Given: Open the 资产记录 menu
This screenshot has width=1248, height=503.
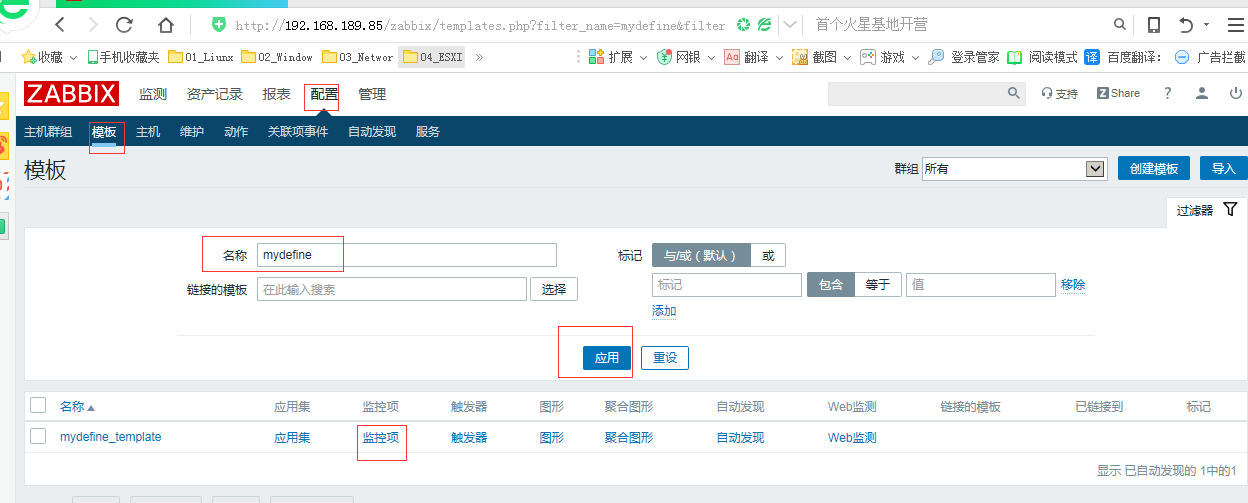Looking at the screenshot, I should point(215,94).
